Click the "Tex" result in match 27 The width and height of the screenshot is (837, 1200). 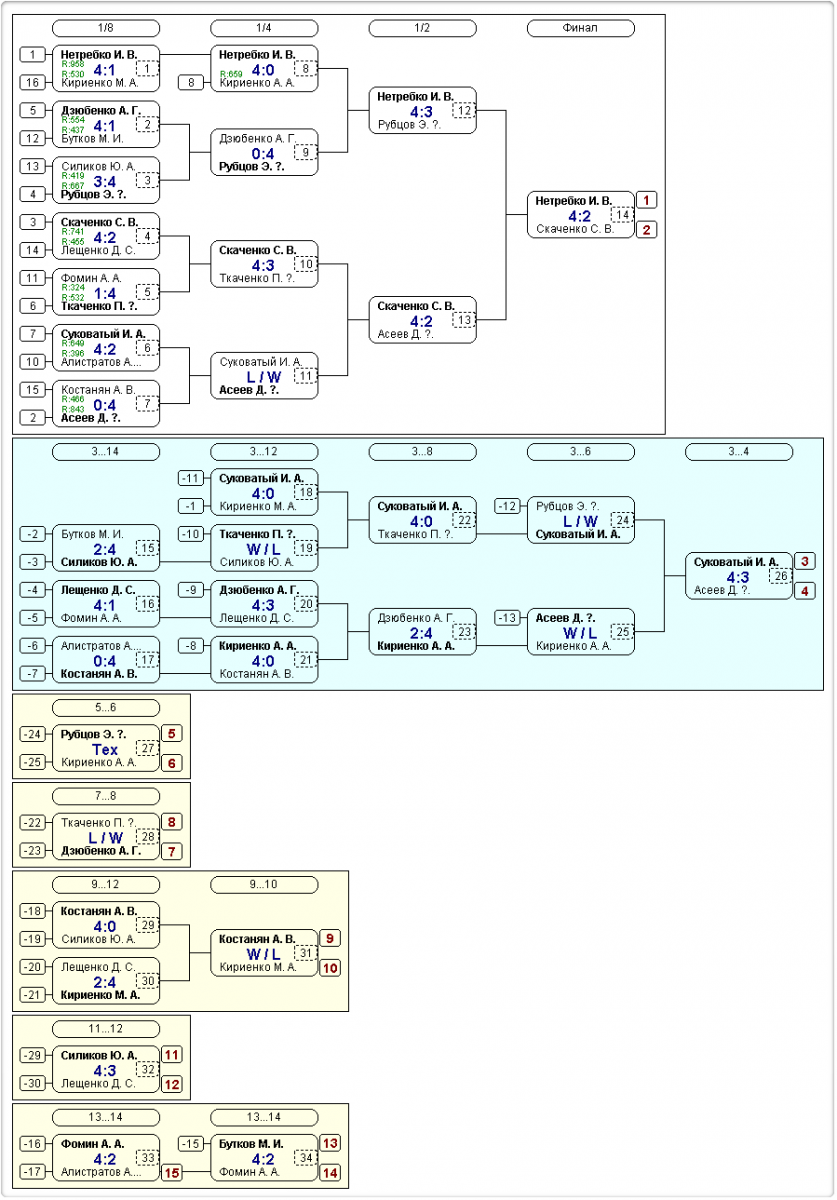(x=105, y=749)
